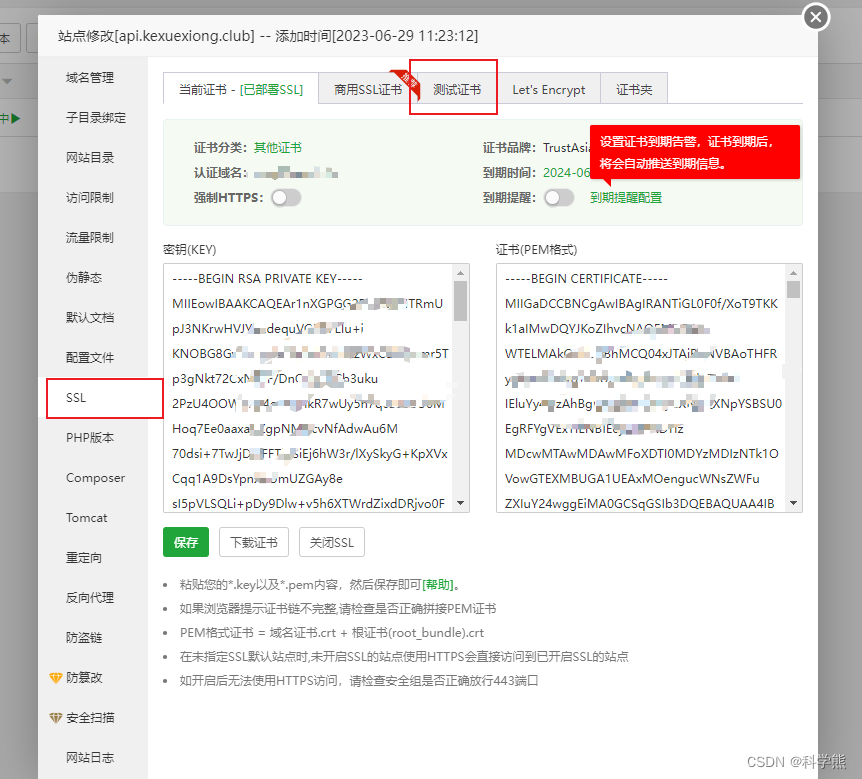This screenshot has width=862, height=779.
Task: Click green play arrow in background page
Action: (x=15, y=118)
